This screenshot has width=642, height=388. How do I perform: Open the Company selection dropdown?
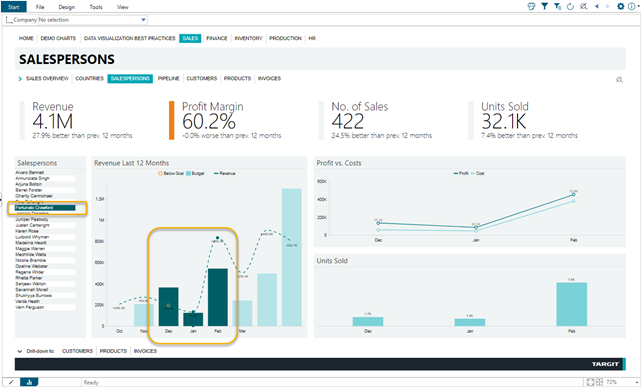click(x=143, y=20)
